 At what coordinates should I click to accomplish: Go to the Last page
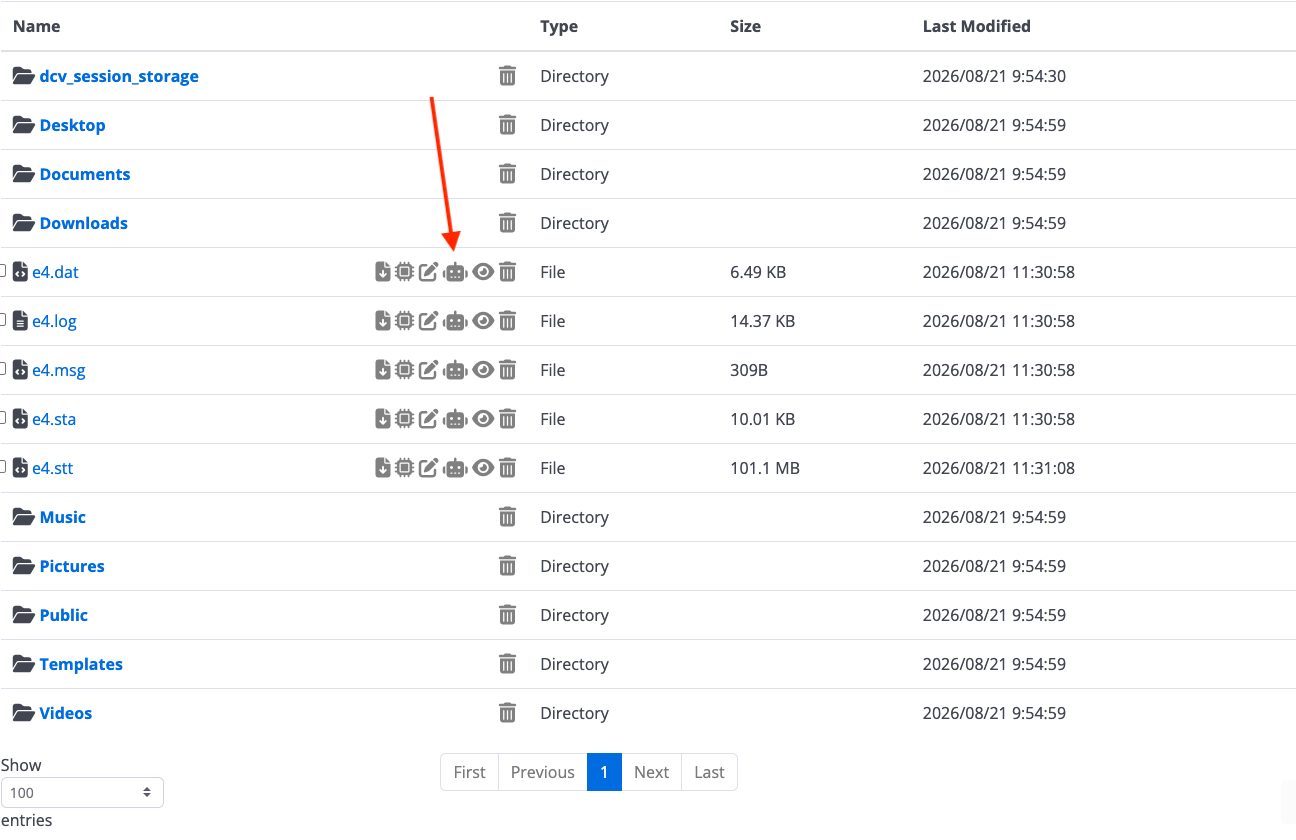(709, 772)
